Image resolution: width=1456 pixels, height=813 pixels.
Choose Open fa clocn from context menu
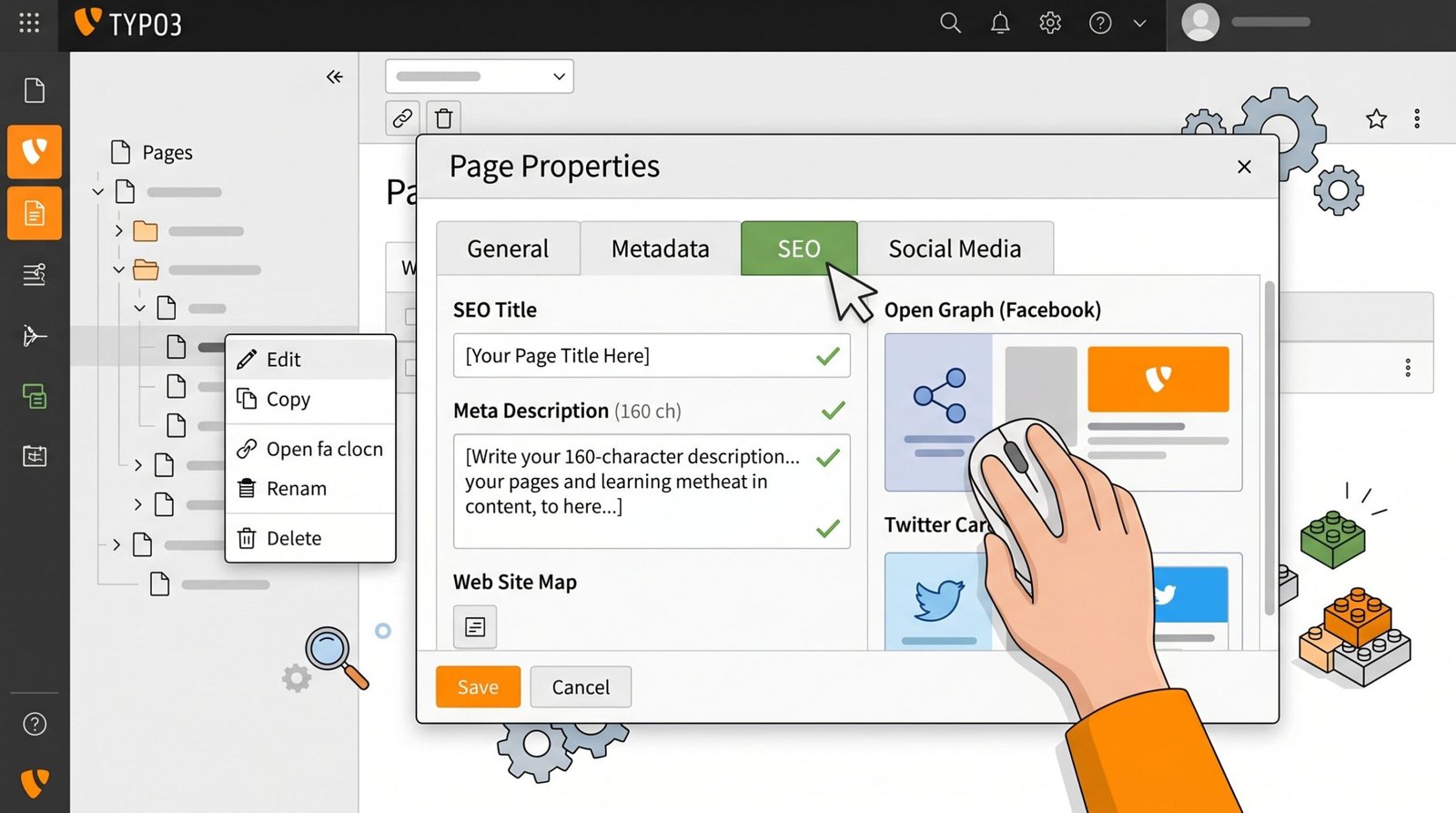[310, 449]
